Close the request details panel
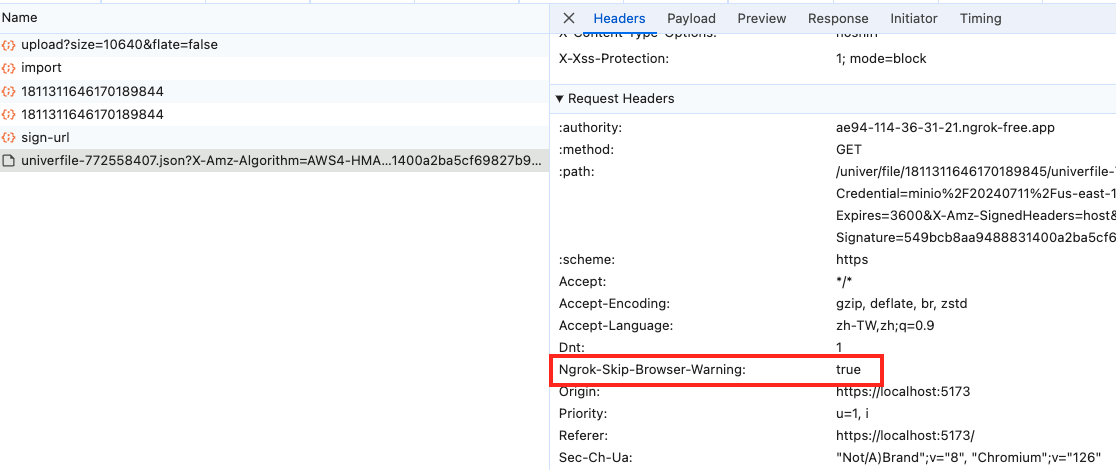1116x470 pixels. [x=569, y=18]
